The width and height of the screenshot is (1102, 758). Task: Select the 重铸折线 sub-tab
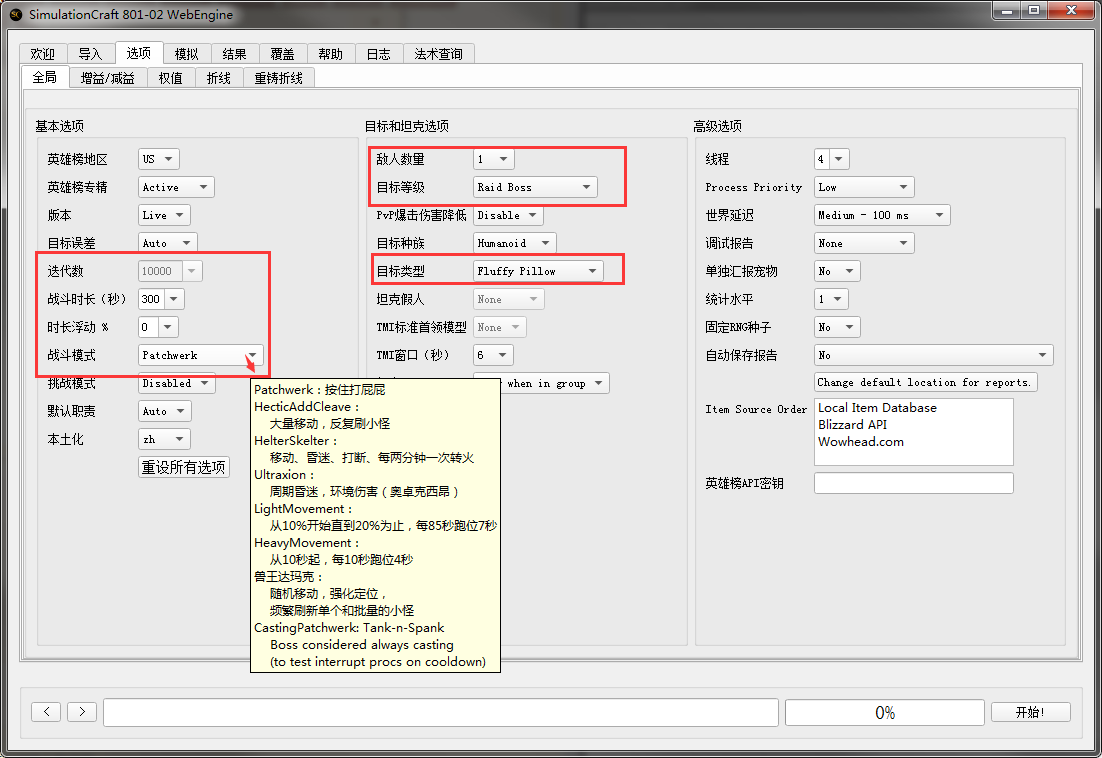[278, 78]
